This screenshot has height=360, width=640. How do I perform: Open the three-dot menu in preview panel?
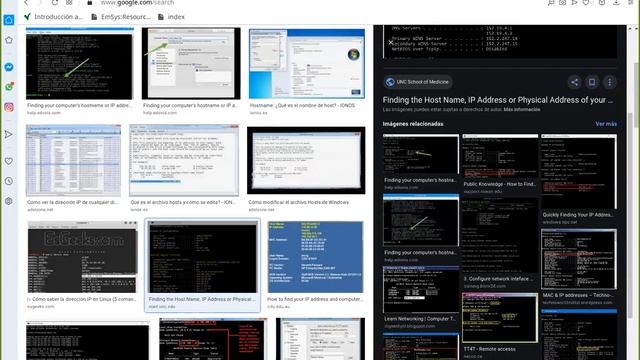[x=610, y=82]
